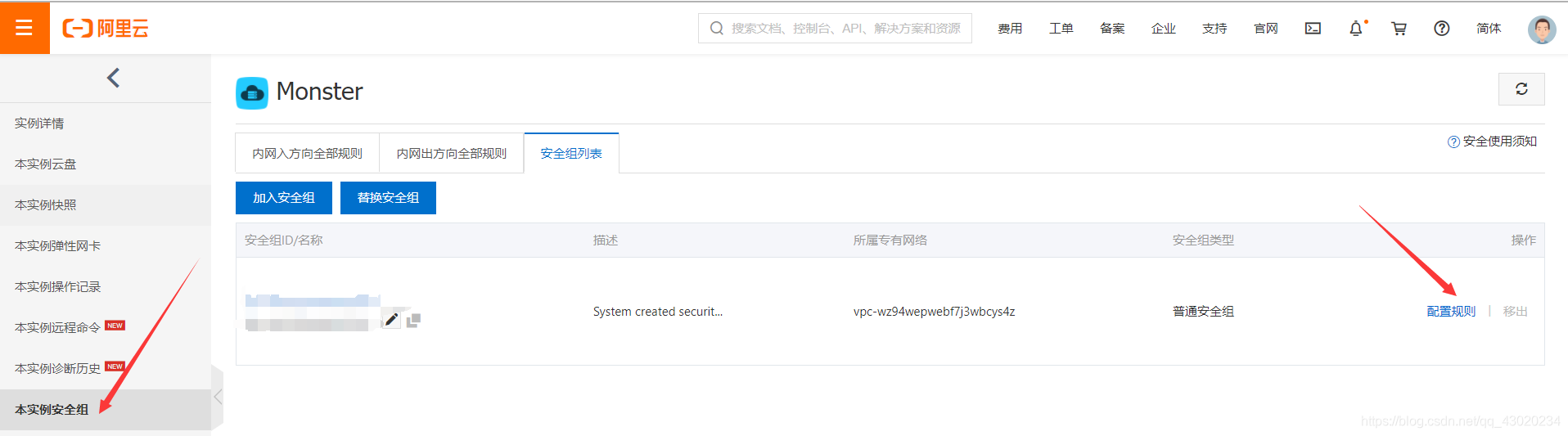Open 本实例云盘 in sidebar
The image size is (1568, 436).
pyautogui.click(x=106, y=164)
